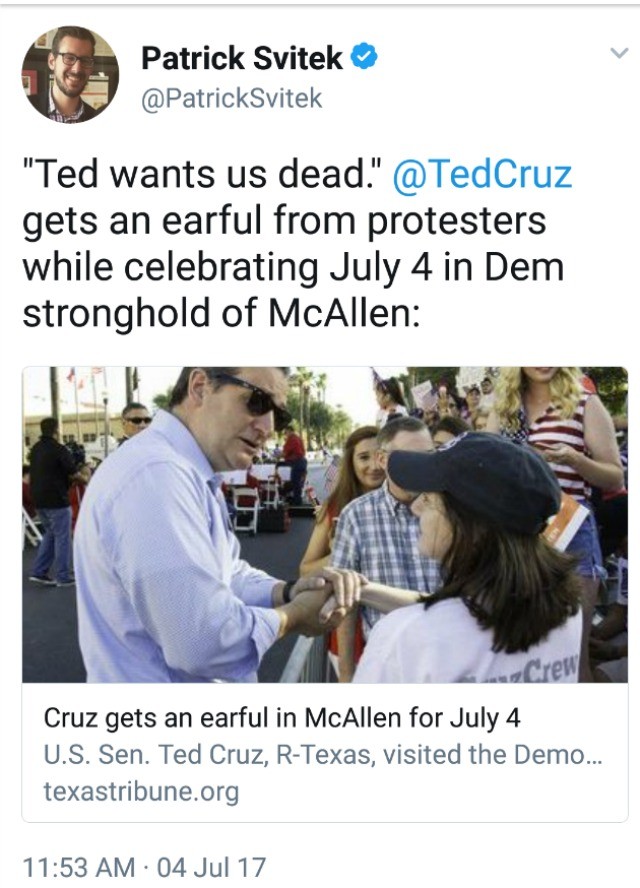640x888 pixels.
Task: Expand the tweet options chevron
Action: point(620,53)
